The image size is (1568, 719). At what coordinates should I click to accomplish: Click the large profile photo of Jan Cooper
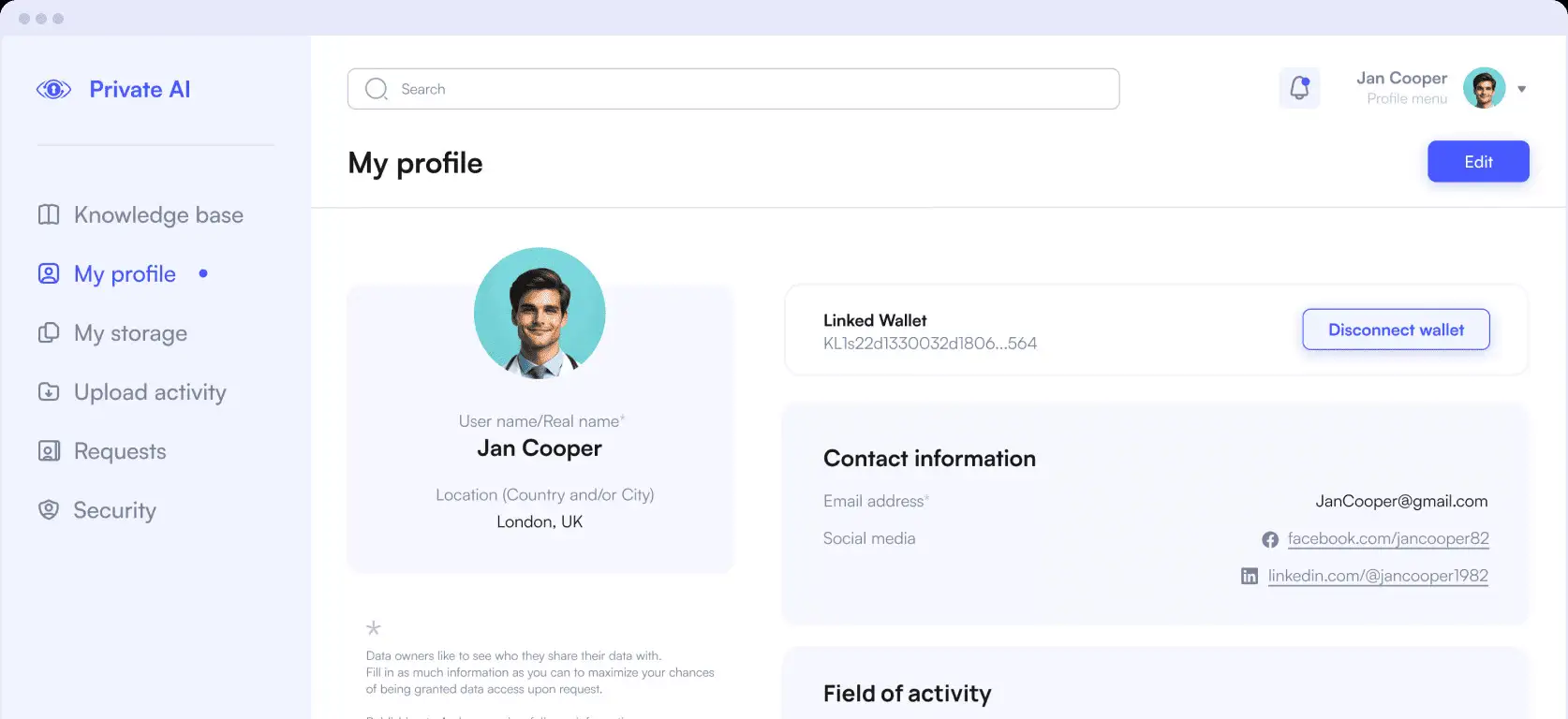[x=540, y=313]
